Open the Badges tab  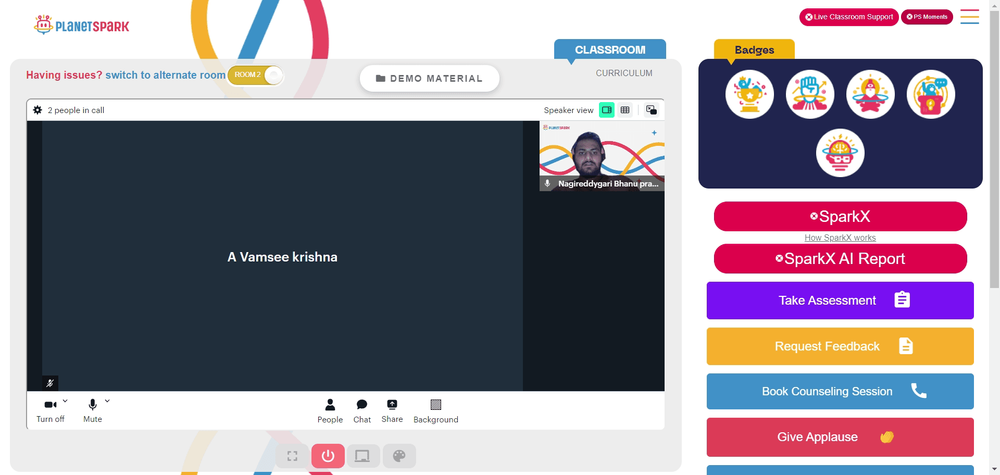click(754, 50)
